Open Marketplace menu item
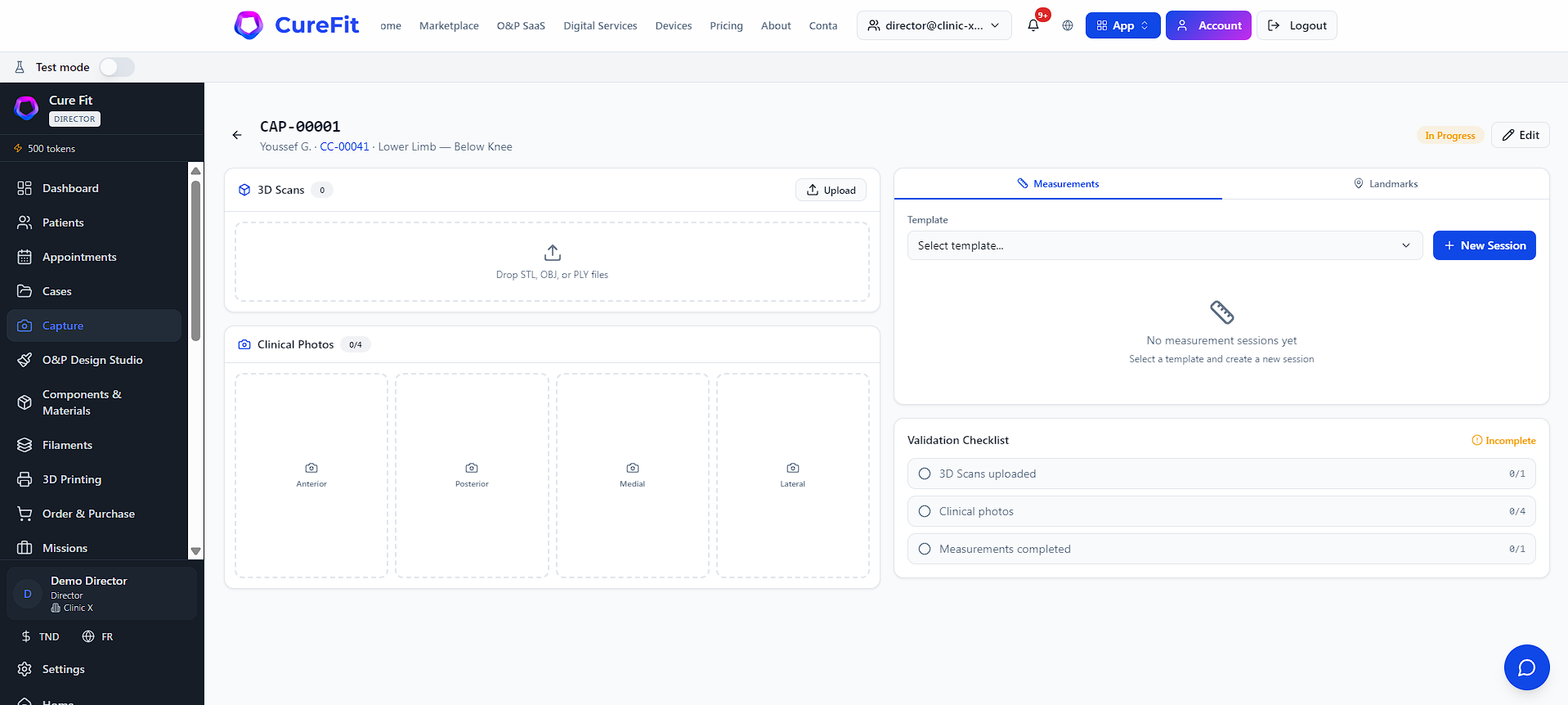This screenshot has height=705, width=1568. tap(449, 25)
